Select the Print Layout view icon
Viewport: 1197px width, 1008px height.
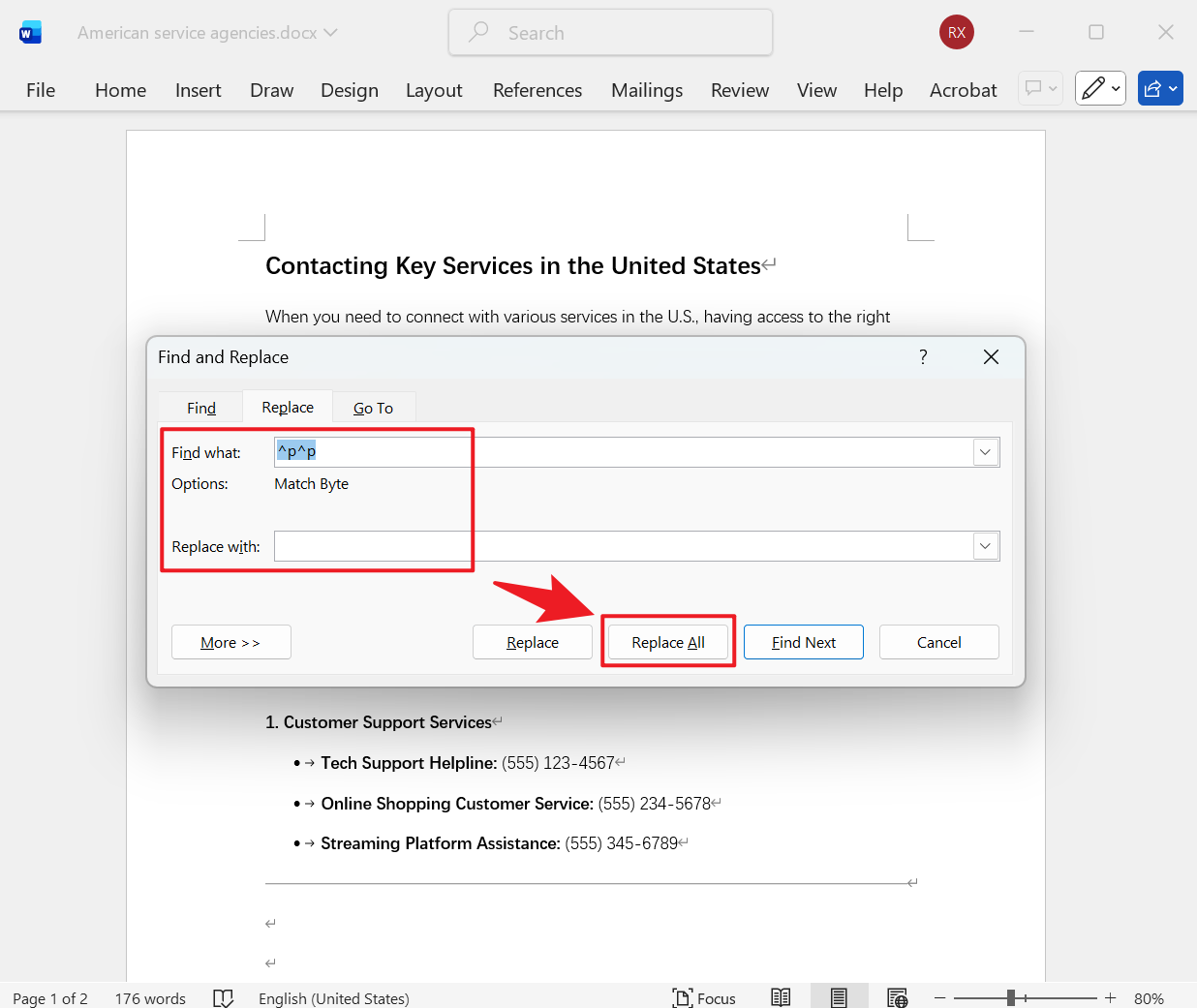point(839,997)
